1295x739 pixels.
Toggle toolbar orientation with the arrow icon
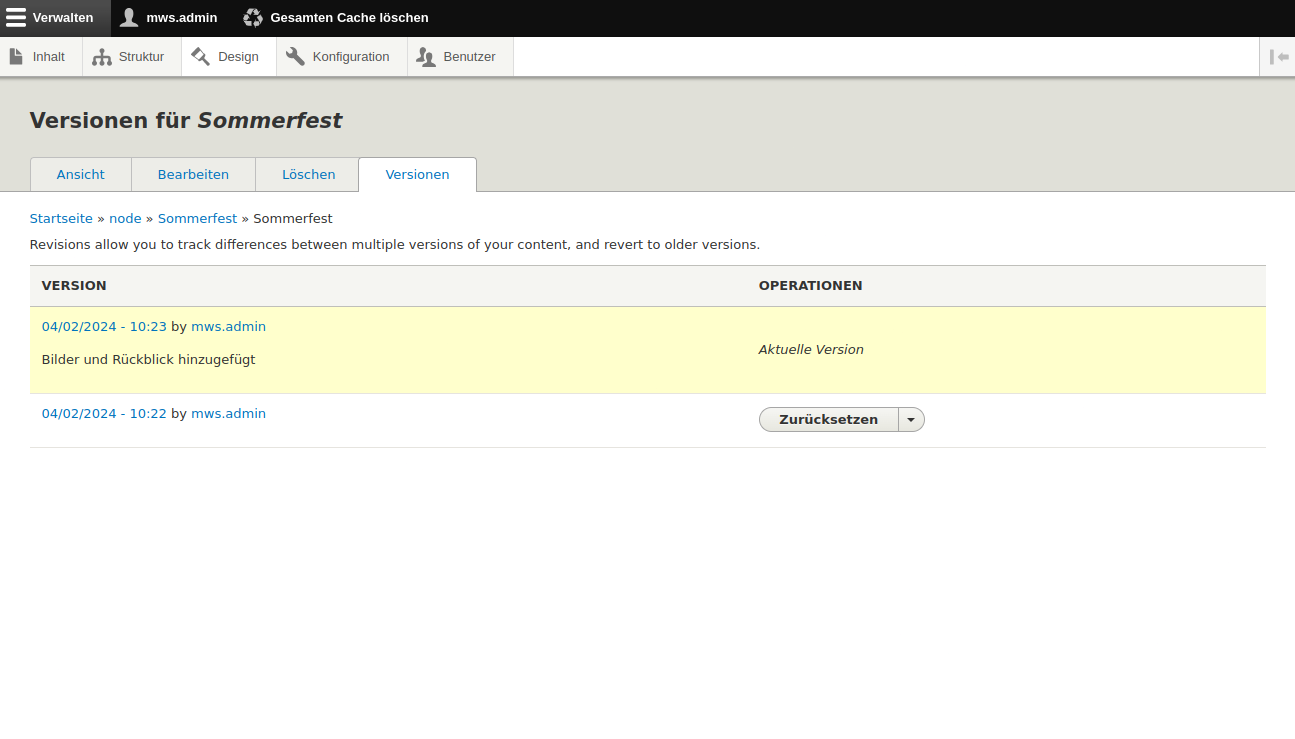point(1278,57)
